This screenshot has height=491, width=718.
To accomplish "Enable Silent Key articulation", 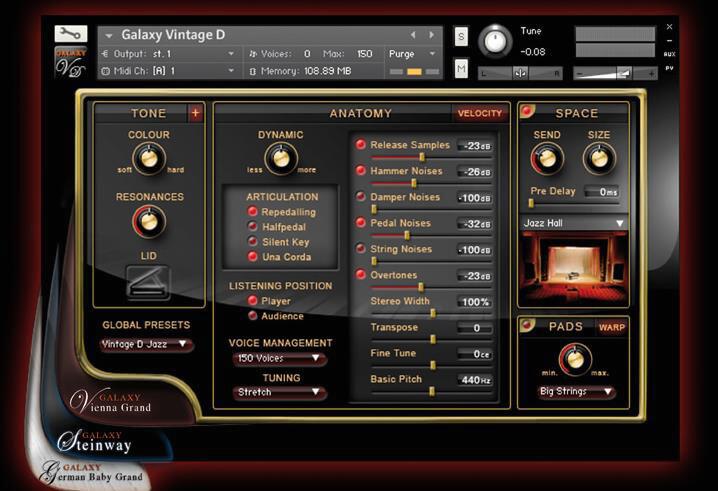I will [252, 241].
